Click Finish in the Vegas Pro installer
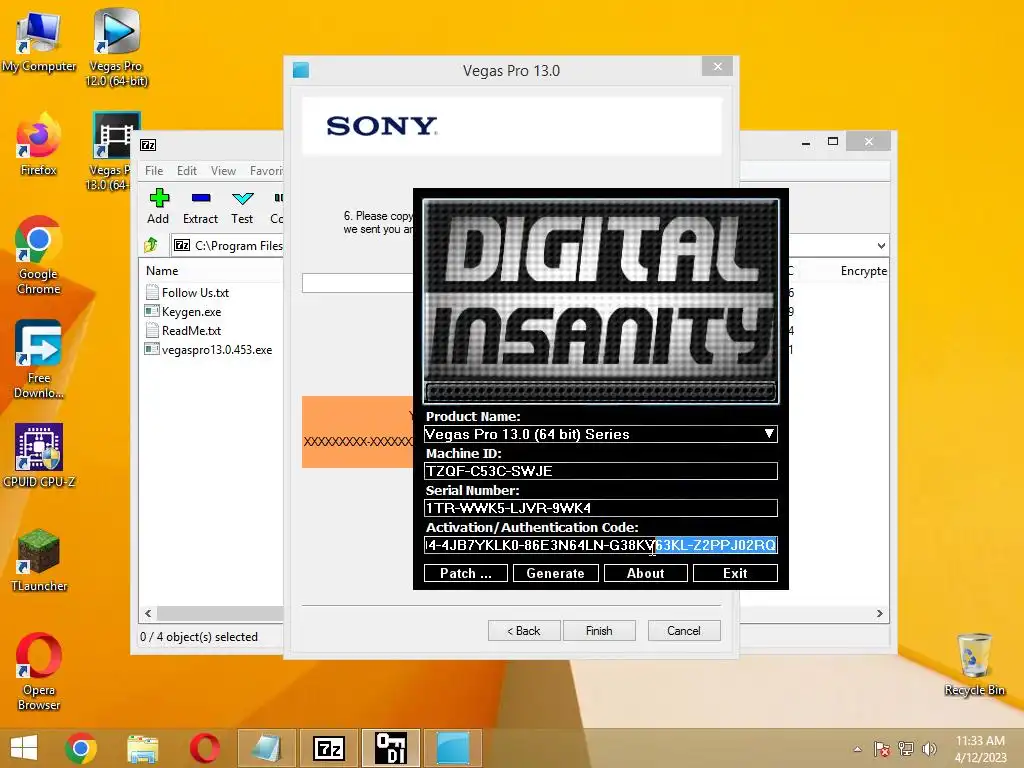The width and height of the screenshot is (1024, 768). [599, 631]
